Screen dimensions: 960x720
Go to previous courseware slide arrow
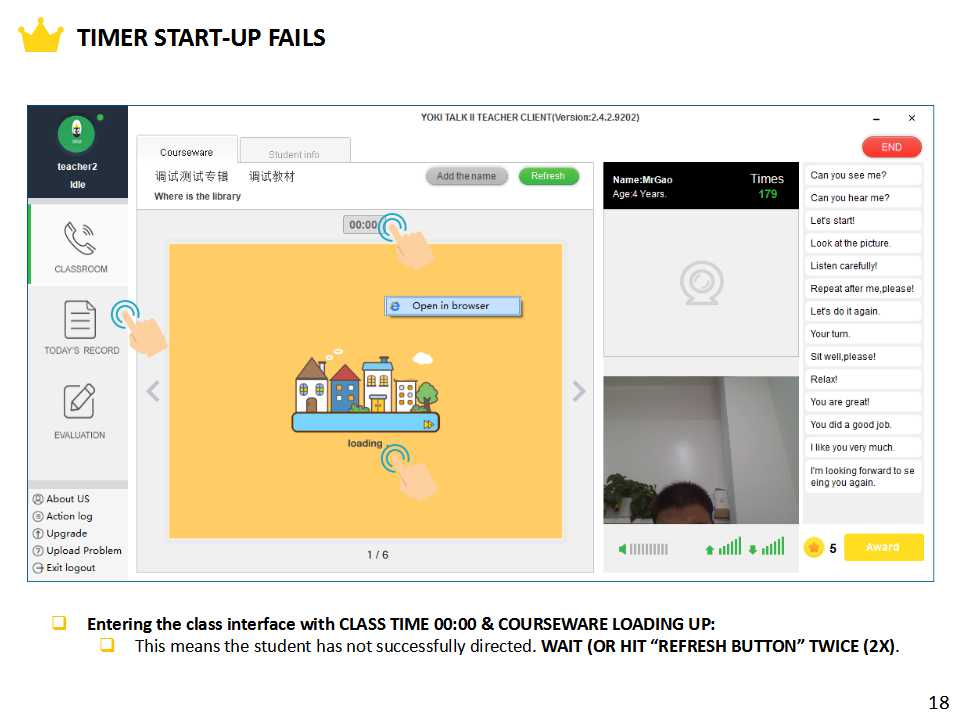point(153,391)
